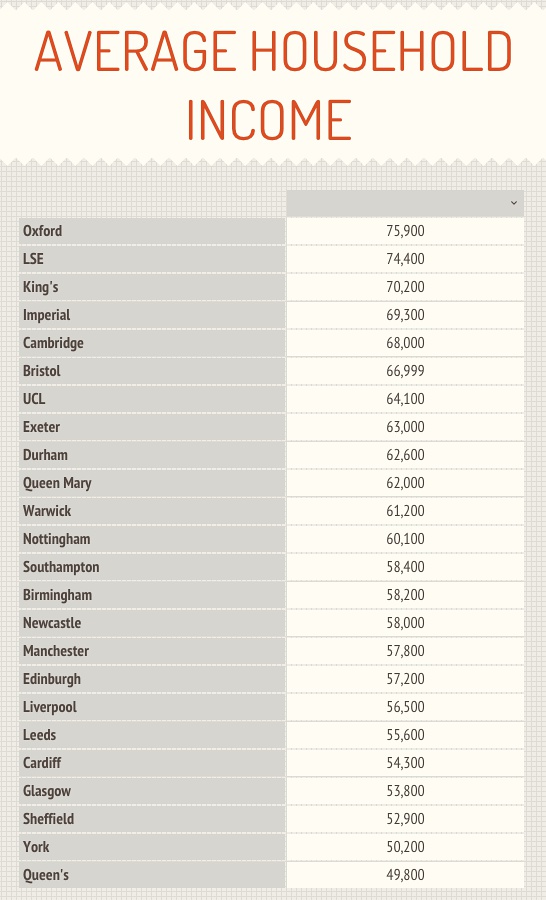
Task: Click the 75,900 income cell
Action: (405, 231)
